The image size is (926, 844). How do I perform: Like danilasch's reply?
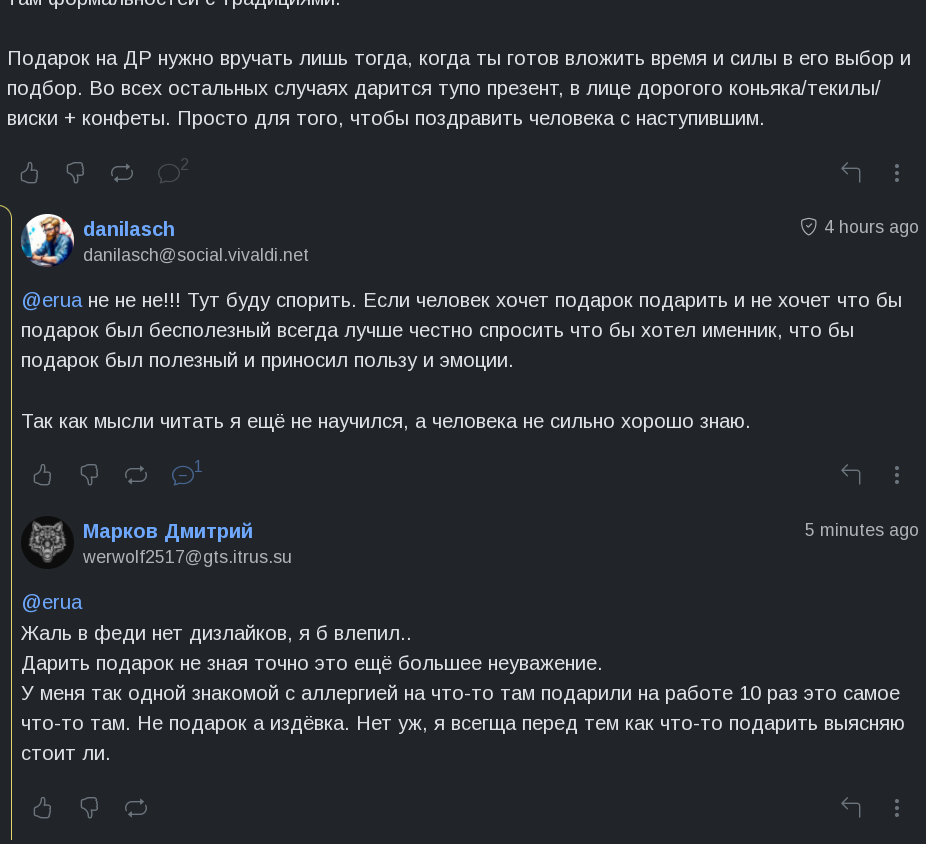point(43,475)
